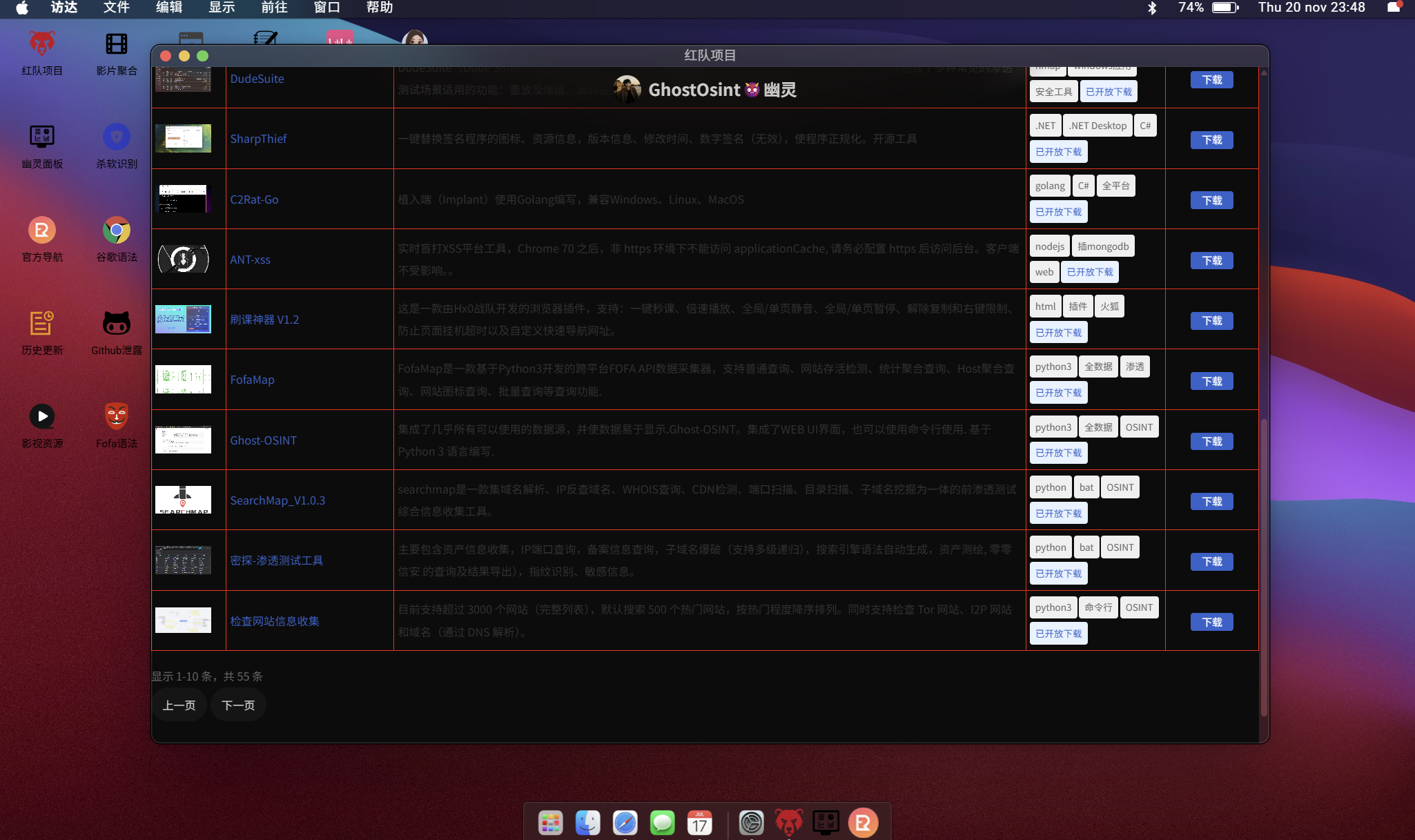Open the 前往 menu bar item

274,8
